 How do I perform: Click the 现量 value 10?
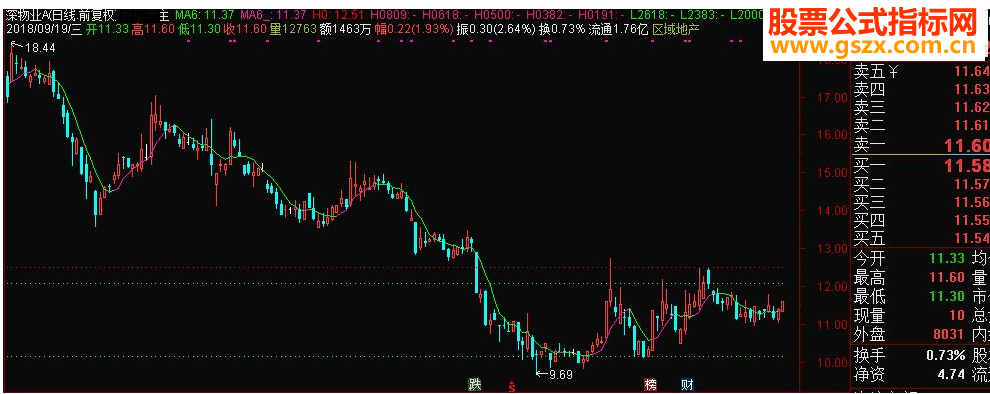(957, 315)
